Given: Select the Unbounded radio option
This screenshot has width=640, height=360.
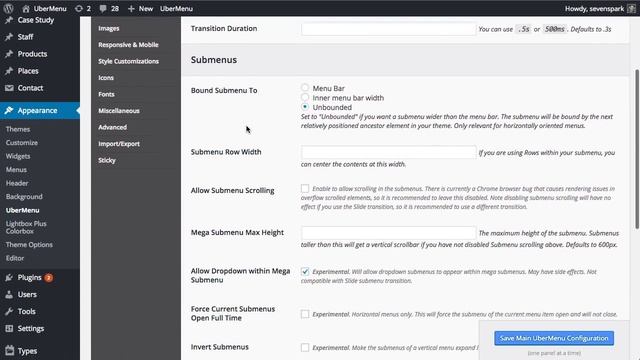Looking at the screenshot, I should point(305,107).
